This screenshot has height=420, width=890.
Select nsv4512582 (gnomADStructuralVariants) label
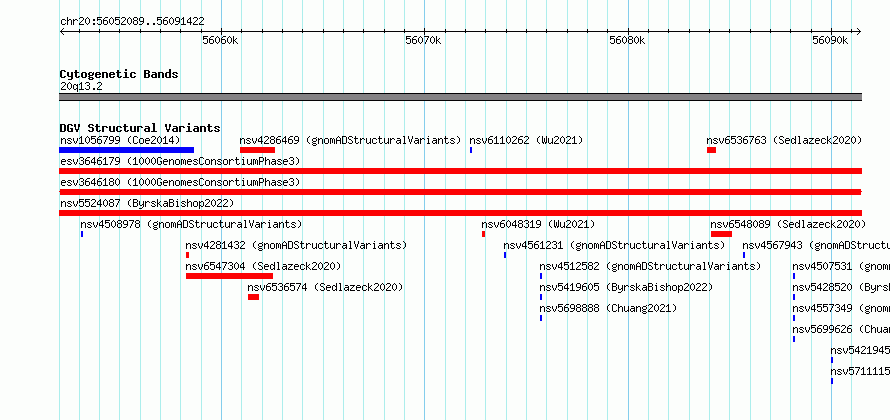coord(650,266)
